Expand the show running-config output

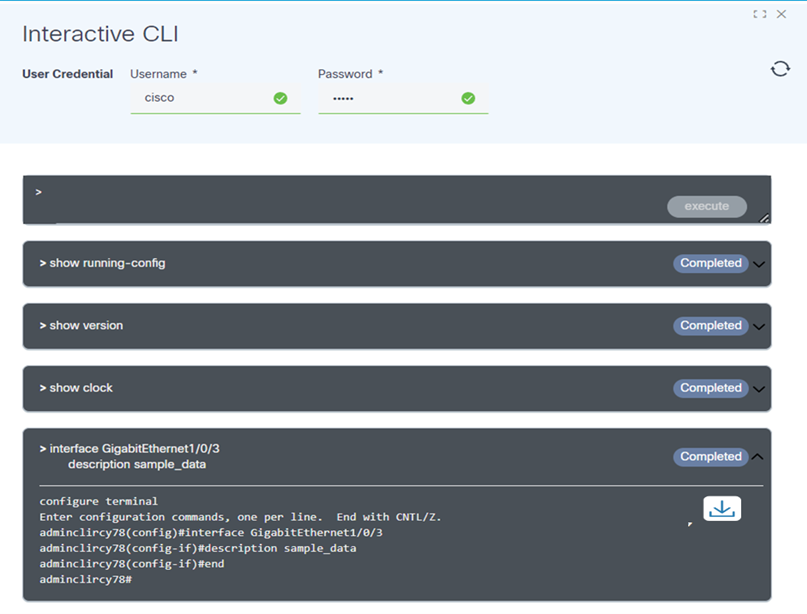pyautogui.click(x=759, y=265)
